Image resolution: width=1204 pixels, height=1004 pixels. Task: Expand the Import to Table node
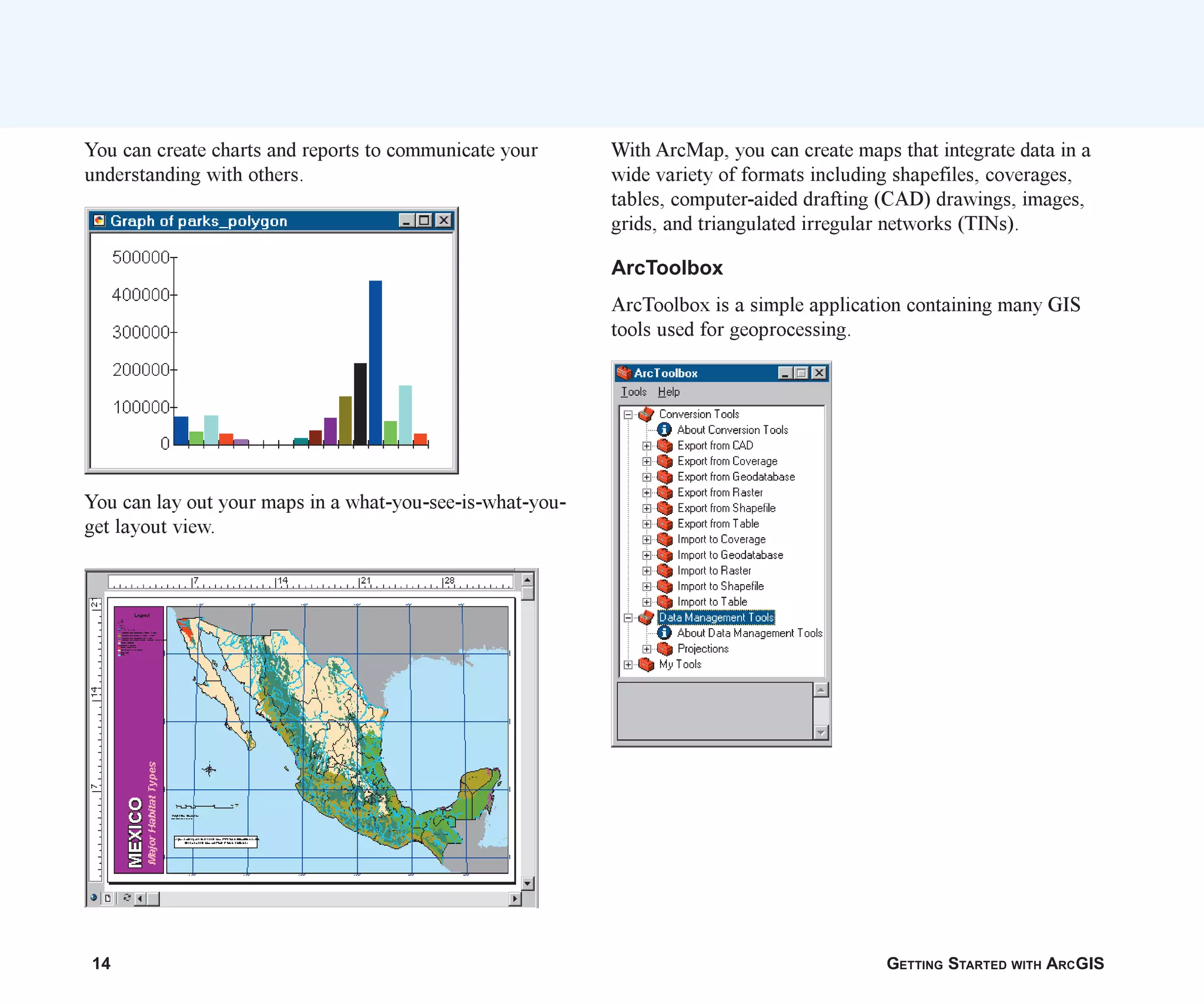click(647, 602)
